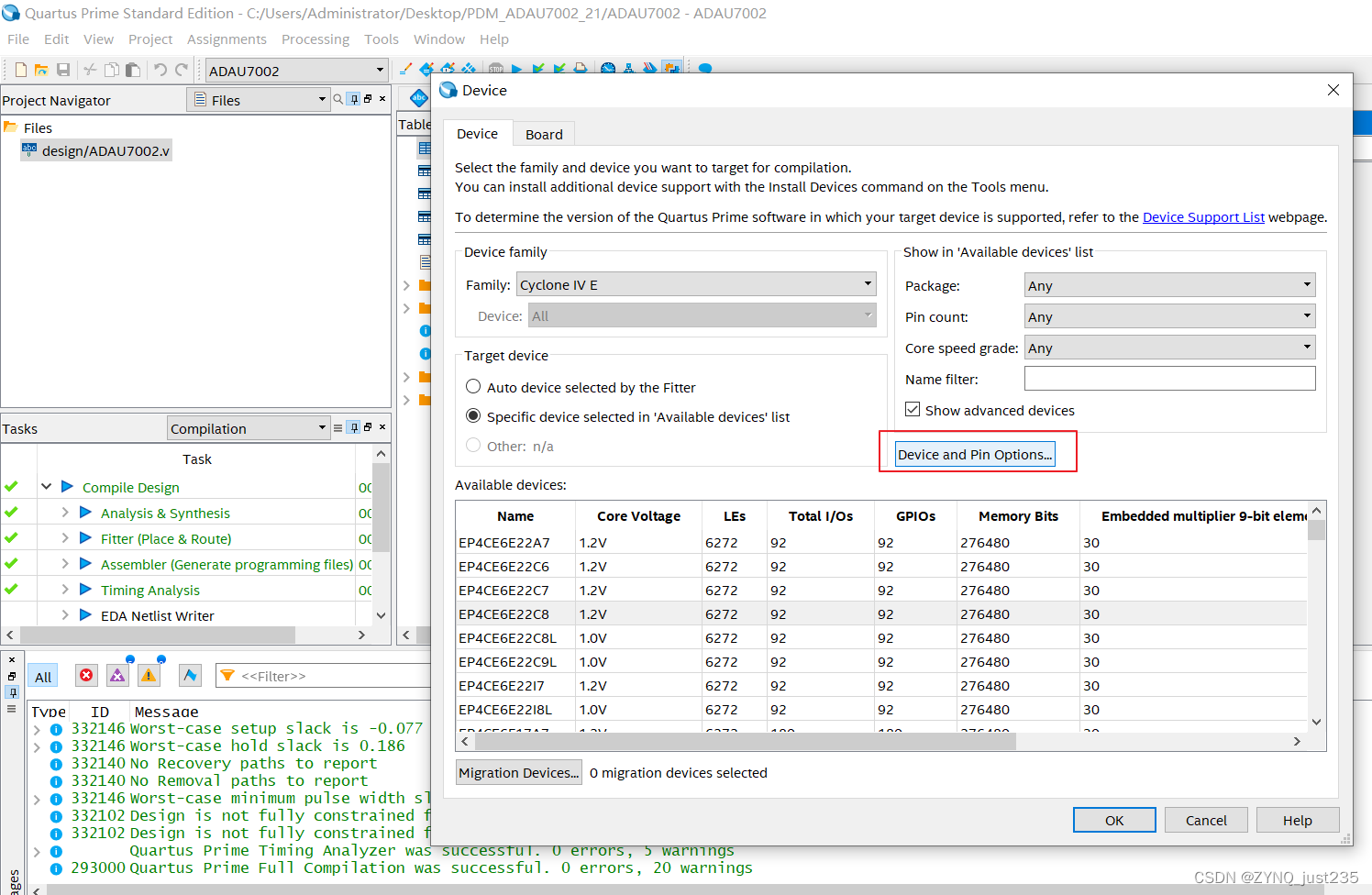Click the Stop processing toolbar icon

[496, 69]
